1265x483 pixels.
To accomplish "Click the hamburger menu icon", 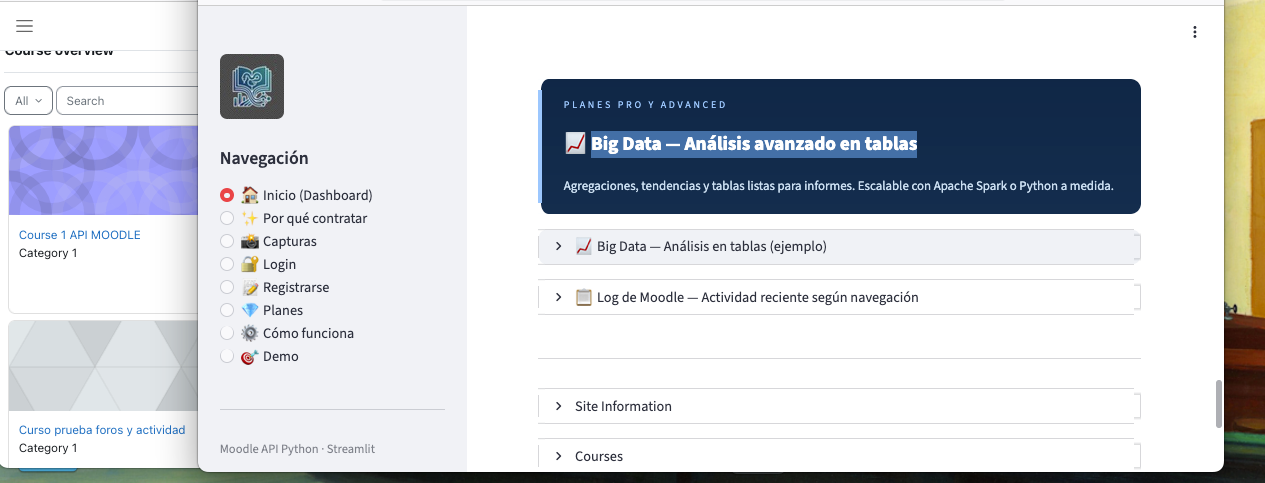I will click(x=25, y=26).
